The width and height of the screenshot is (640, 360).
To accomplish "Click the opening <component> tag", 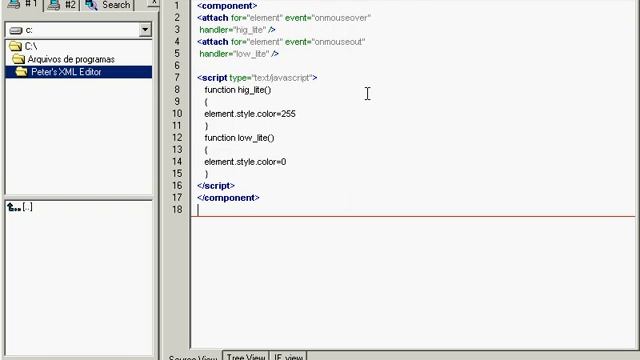I will pyautogui.click(x=227, y=6).
